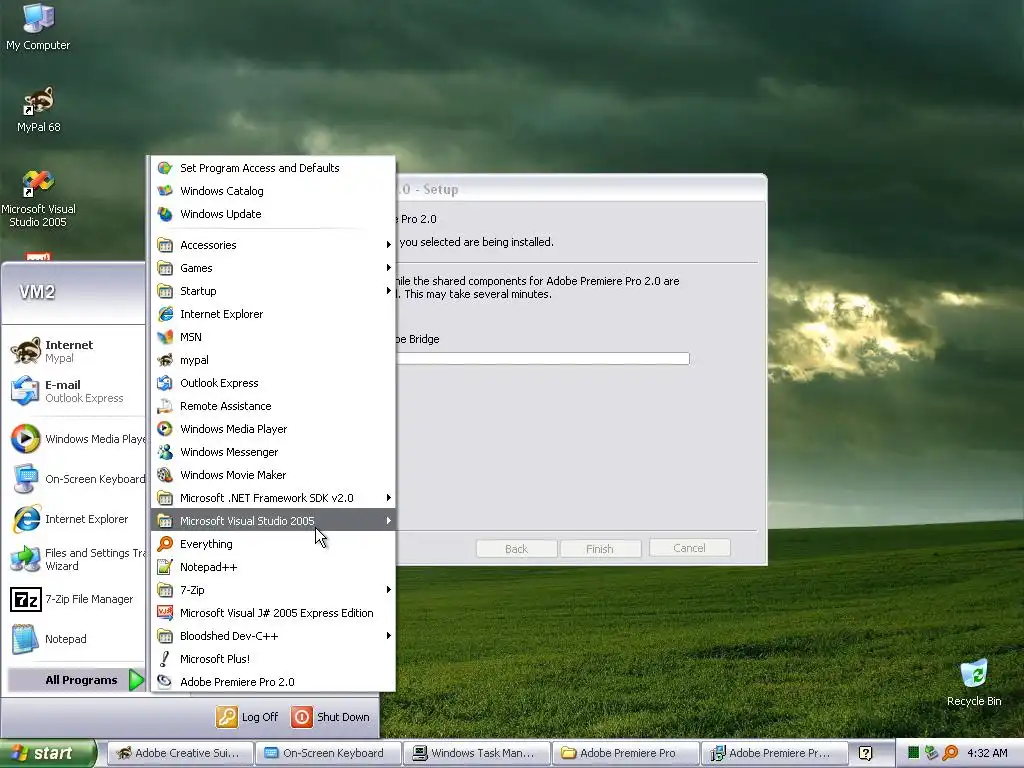This screenshot has height=768, width=1024.
Task: Expand the Games submenu arrow
Action: point(389,268)
